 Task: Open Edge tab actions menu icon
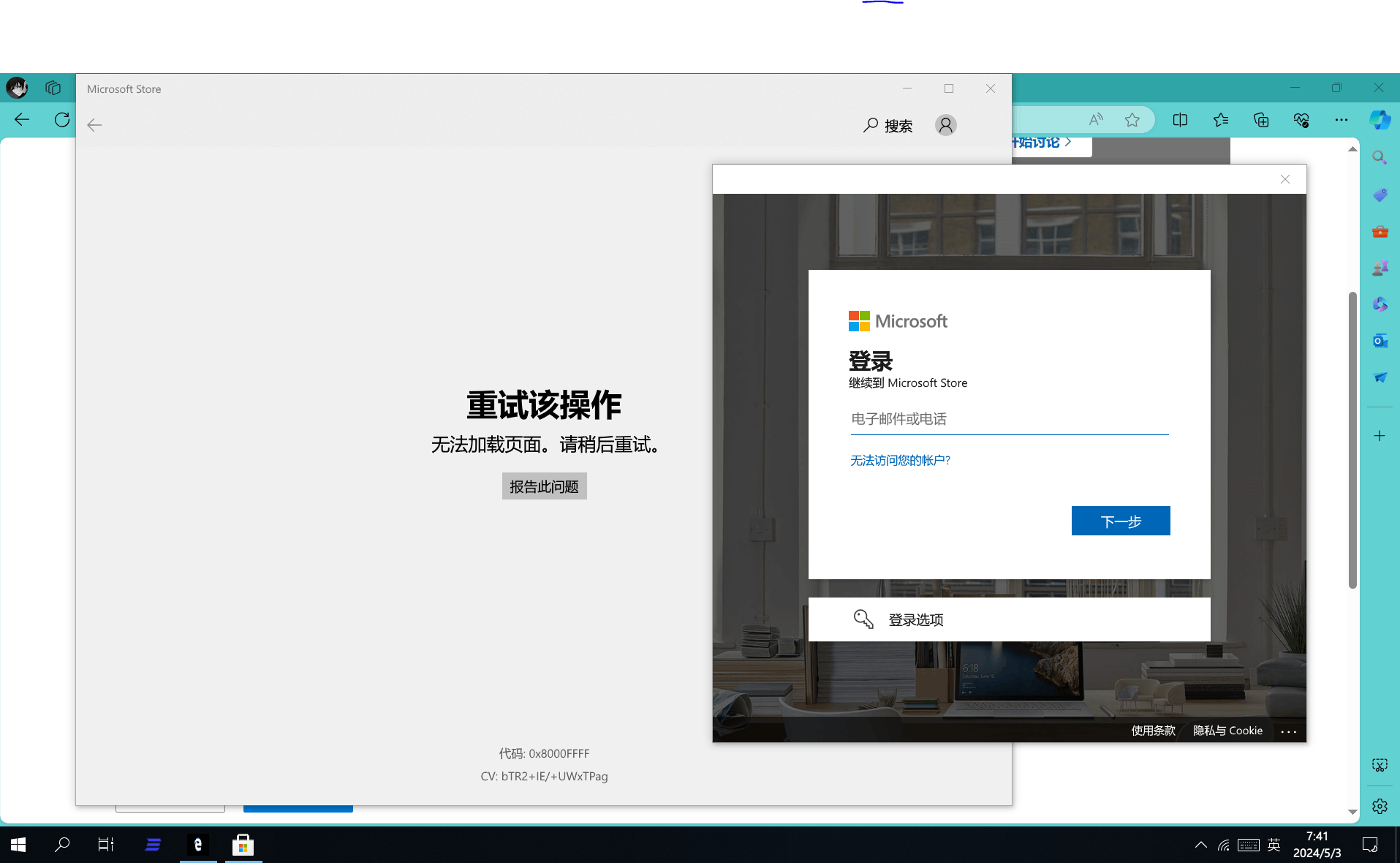coord(53,88)
